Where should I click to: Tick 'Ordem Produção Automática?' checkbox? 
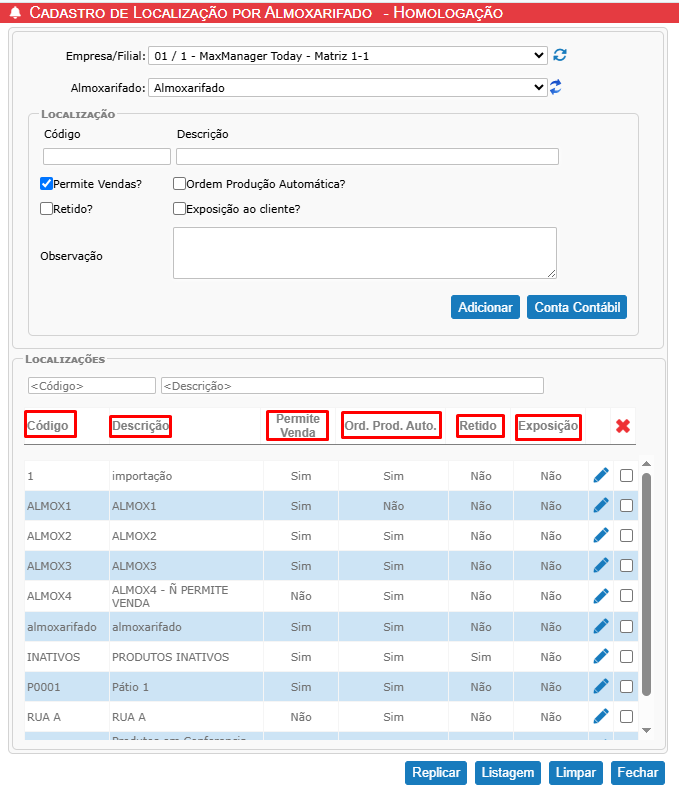[x=179, y=184]
